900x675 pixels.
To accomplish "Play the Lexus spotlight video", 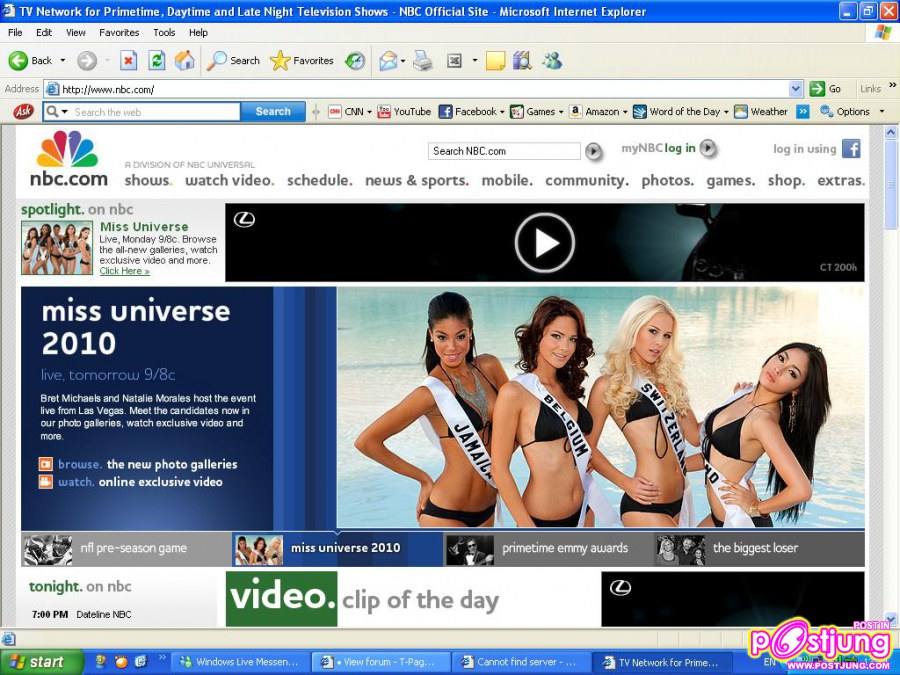I will click(x=544, y=242).
